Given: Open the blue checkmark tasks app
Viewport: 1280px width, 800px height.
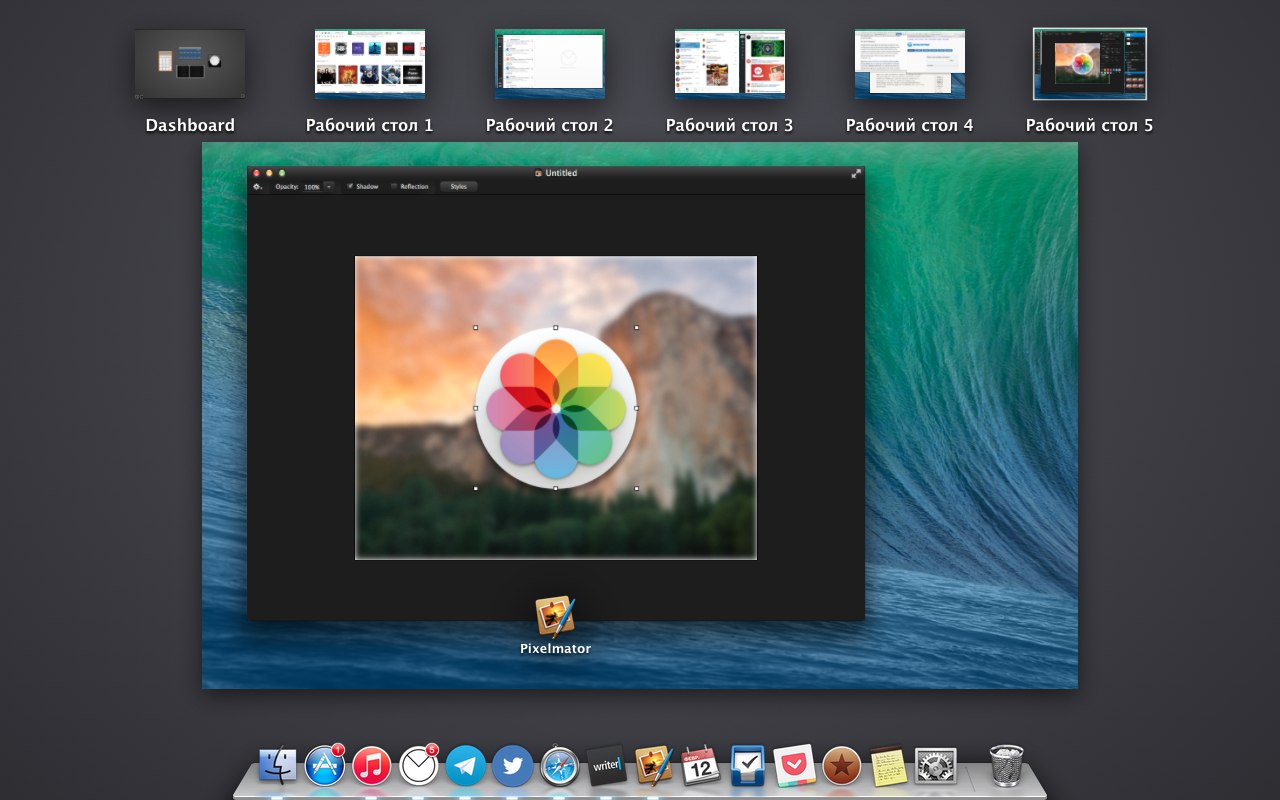Looking at the screenshot, I should [x=748, y=766].
